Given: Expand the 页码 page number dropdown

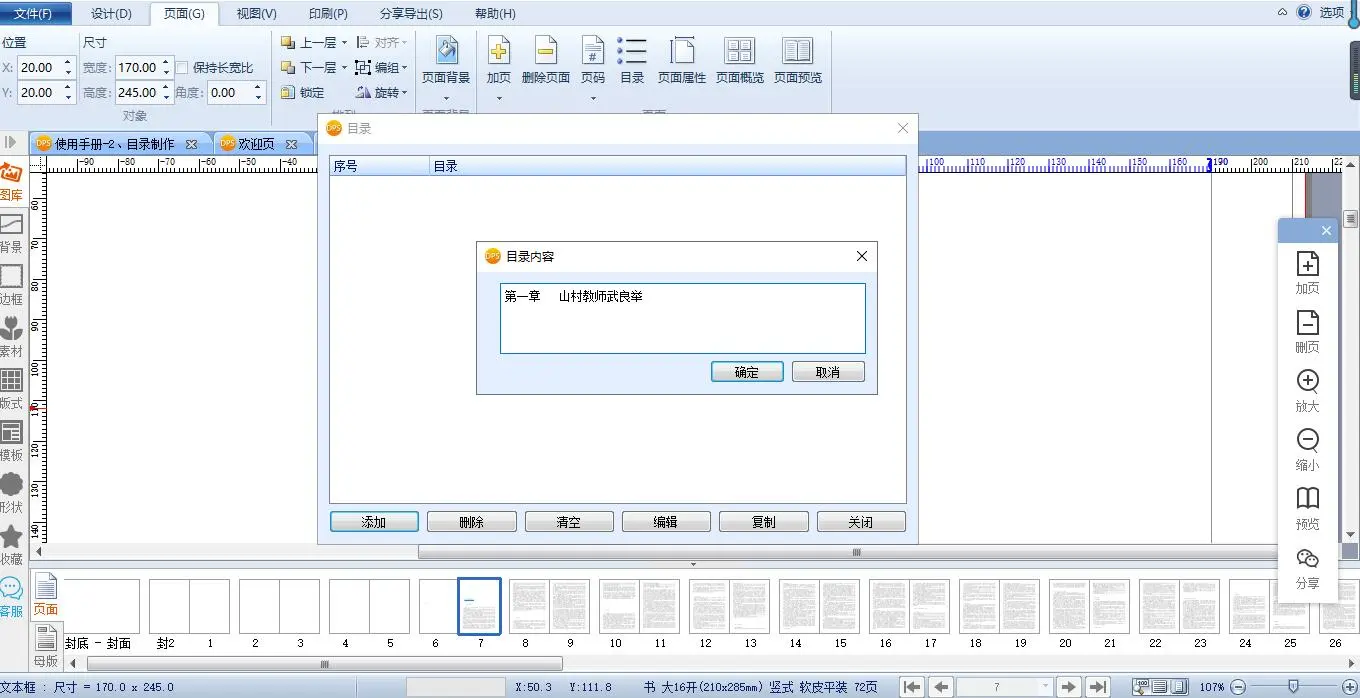Looking at the screenshot, I should (x=593, y=98).
